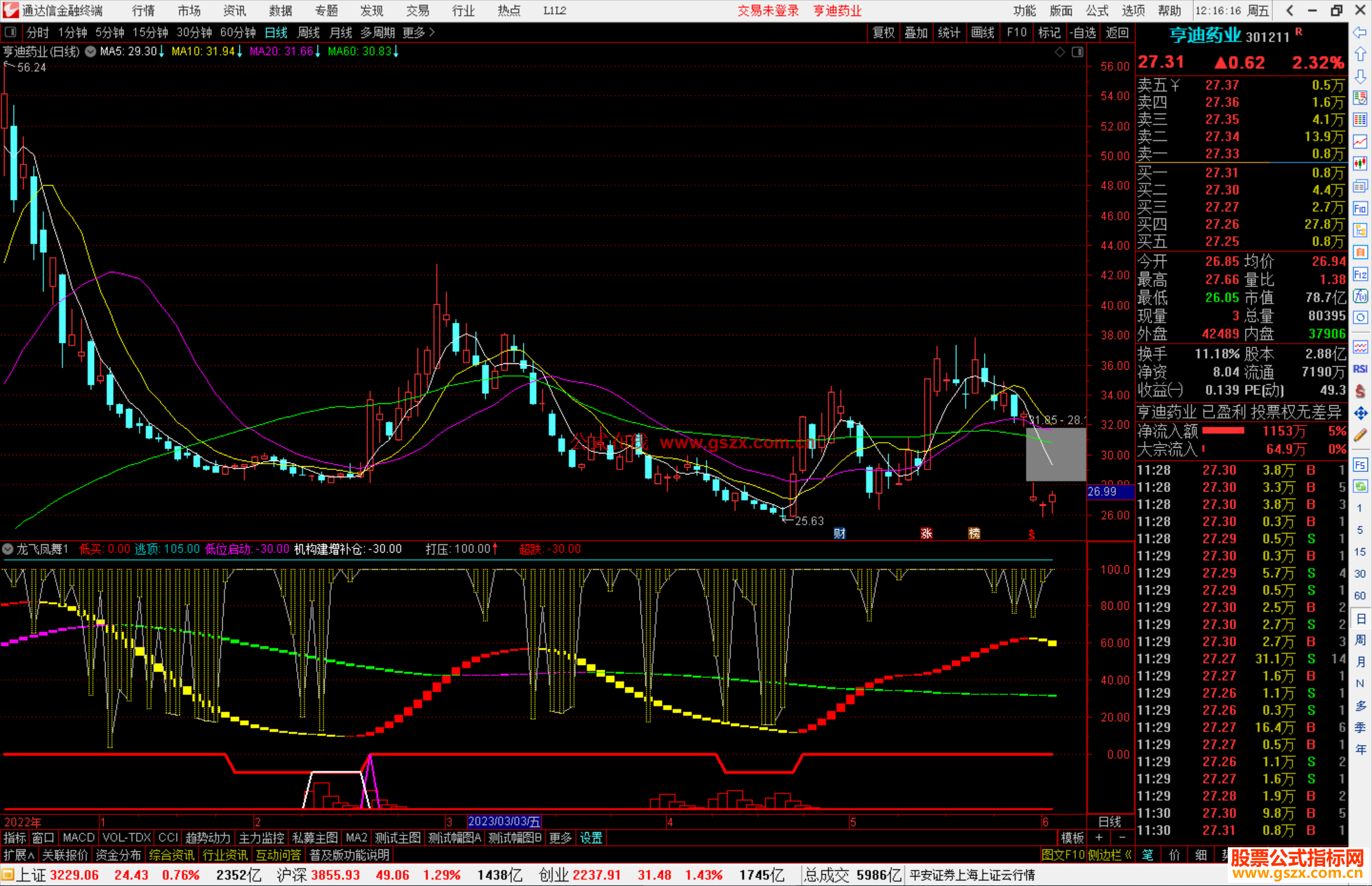
Task: Toggle the side panel icon at chart top-right
Action: point(1077,52)
